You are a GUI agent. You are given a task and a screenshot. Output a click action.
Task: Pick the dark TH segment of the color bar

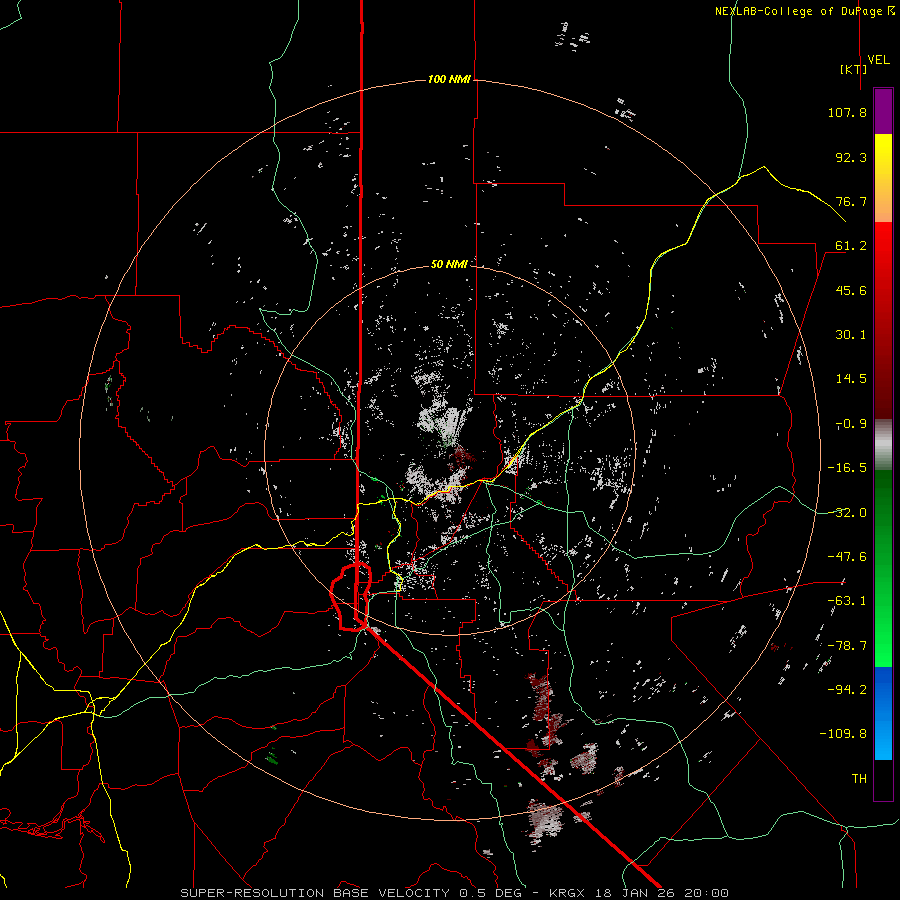[883, 779]
